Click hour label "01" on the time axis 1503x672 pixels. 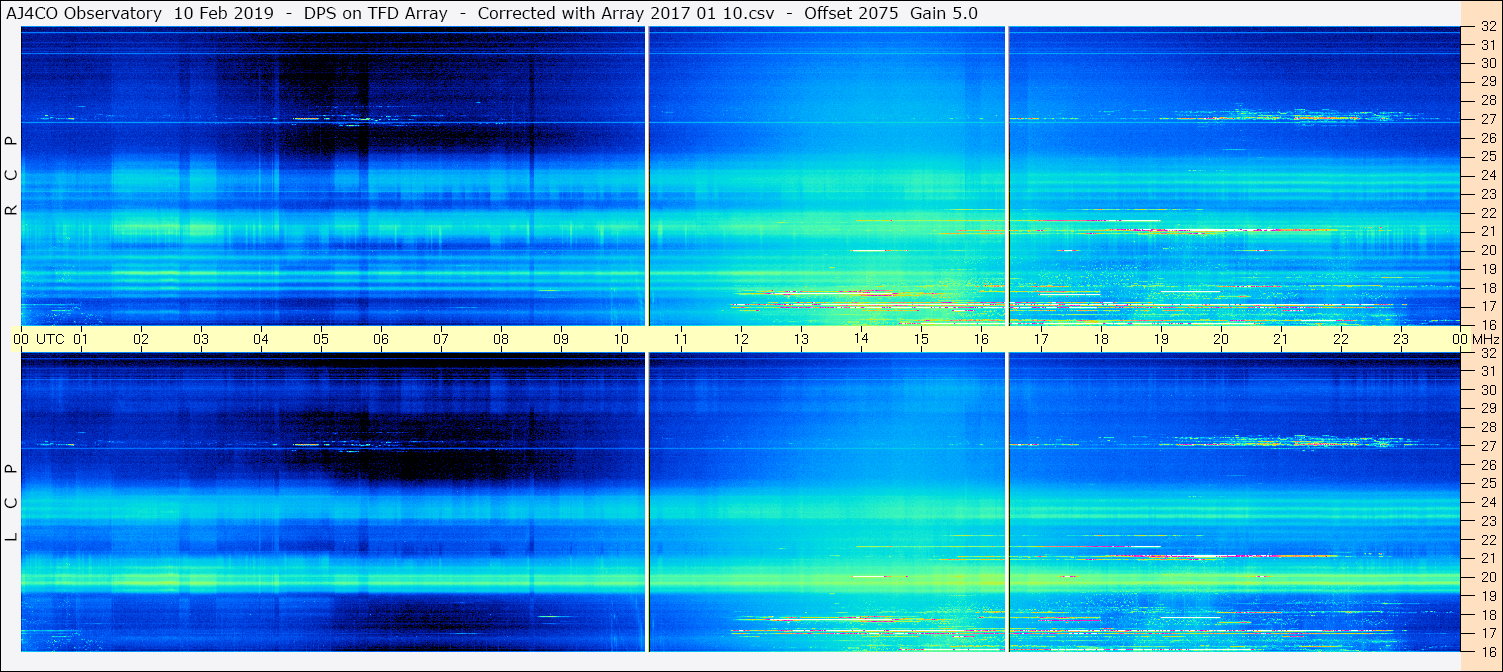[81, 339]
